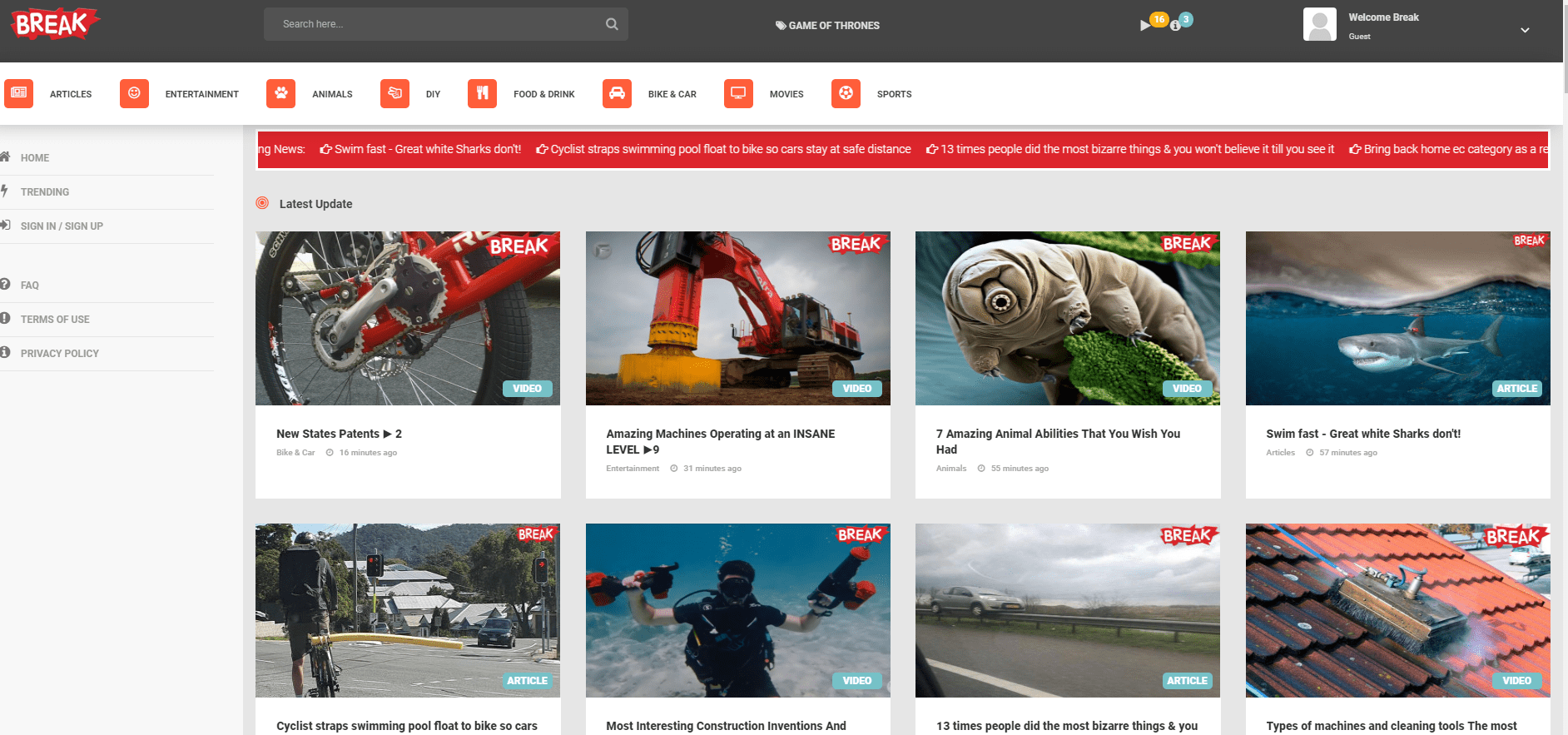
Task: Click the ARTICLE badge on the shark card
Action: pyautogui.click(x=1516, y=389)
